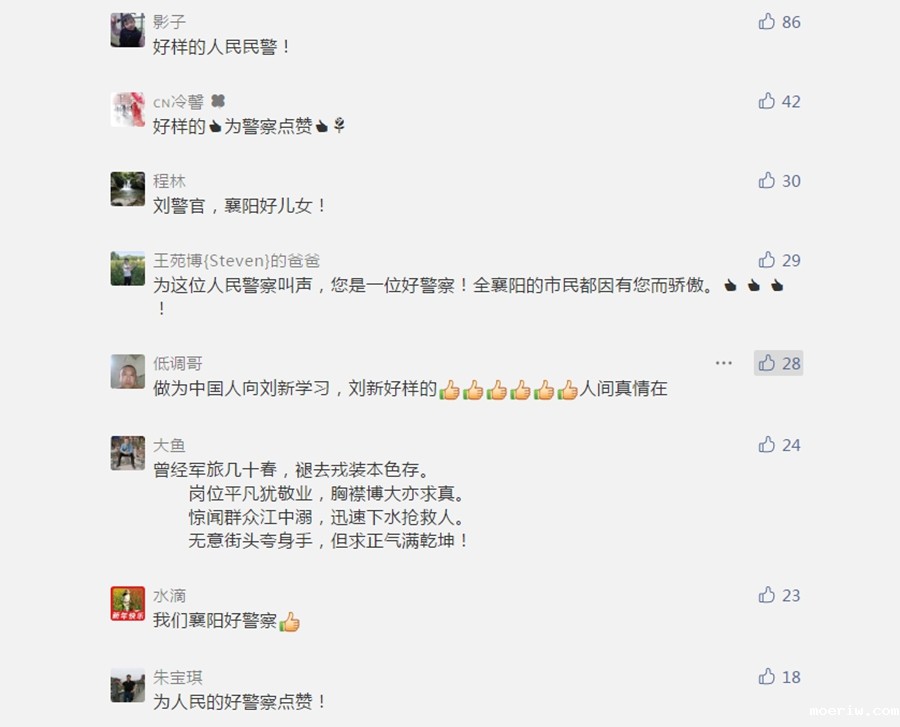The image size is (900, 727).
Task: Toggle the highlighted like on 低调哥's comment
Action: tap(778, 363)
